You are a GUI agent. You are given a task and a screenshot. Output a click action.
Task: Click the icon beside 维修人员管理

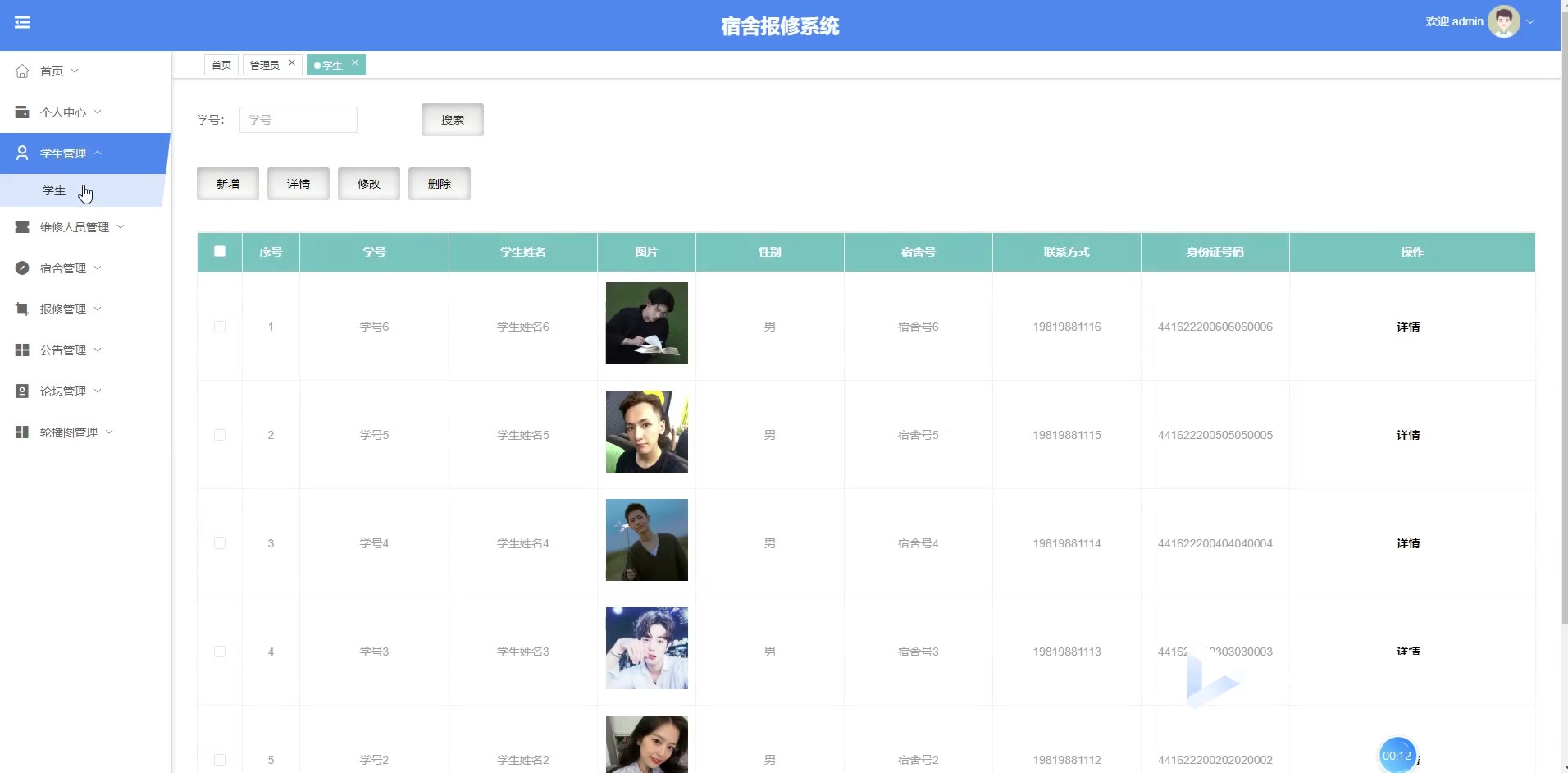(22, 227)
